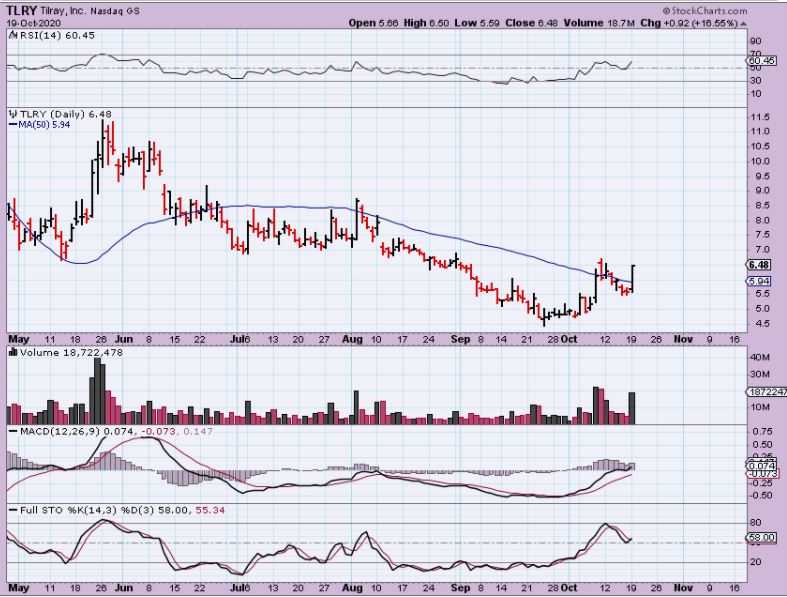Image resolution: width=787 pixels, height=597 pixels.
Task: Click the Chg +0.92 (+16.55%) value
Action: click(x=689, y=23)
